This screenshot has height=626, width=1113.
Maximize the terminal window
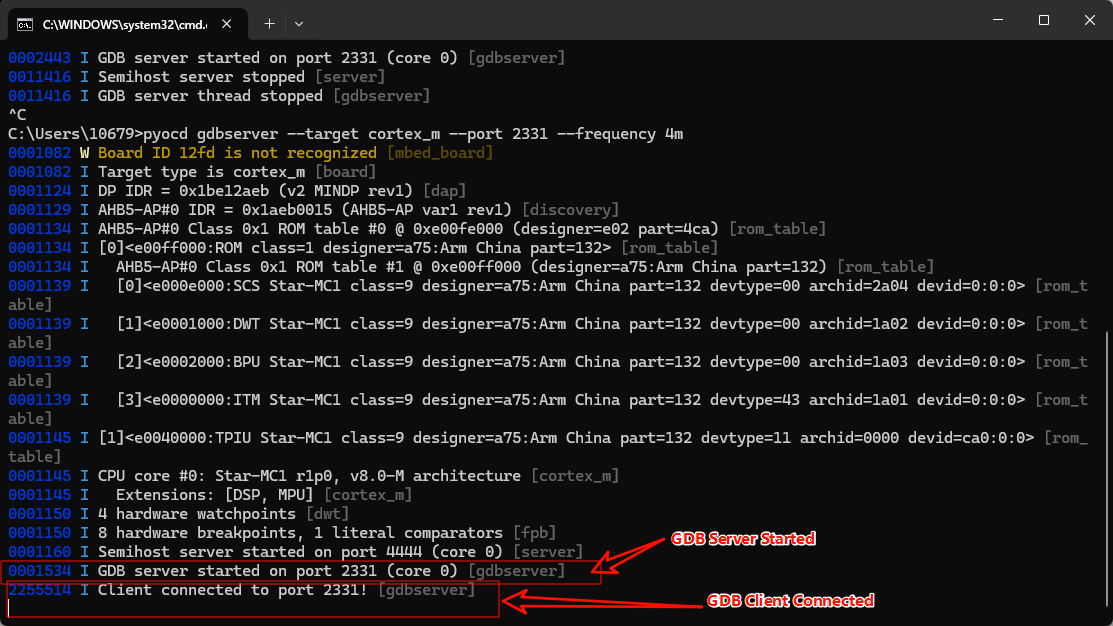(x=1043, y=20)
